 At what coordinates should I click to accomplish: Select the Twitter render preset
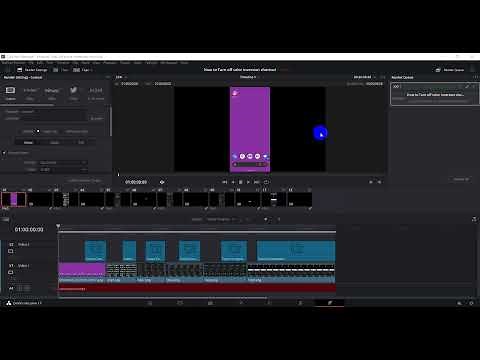pos(73,93)
